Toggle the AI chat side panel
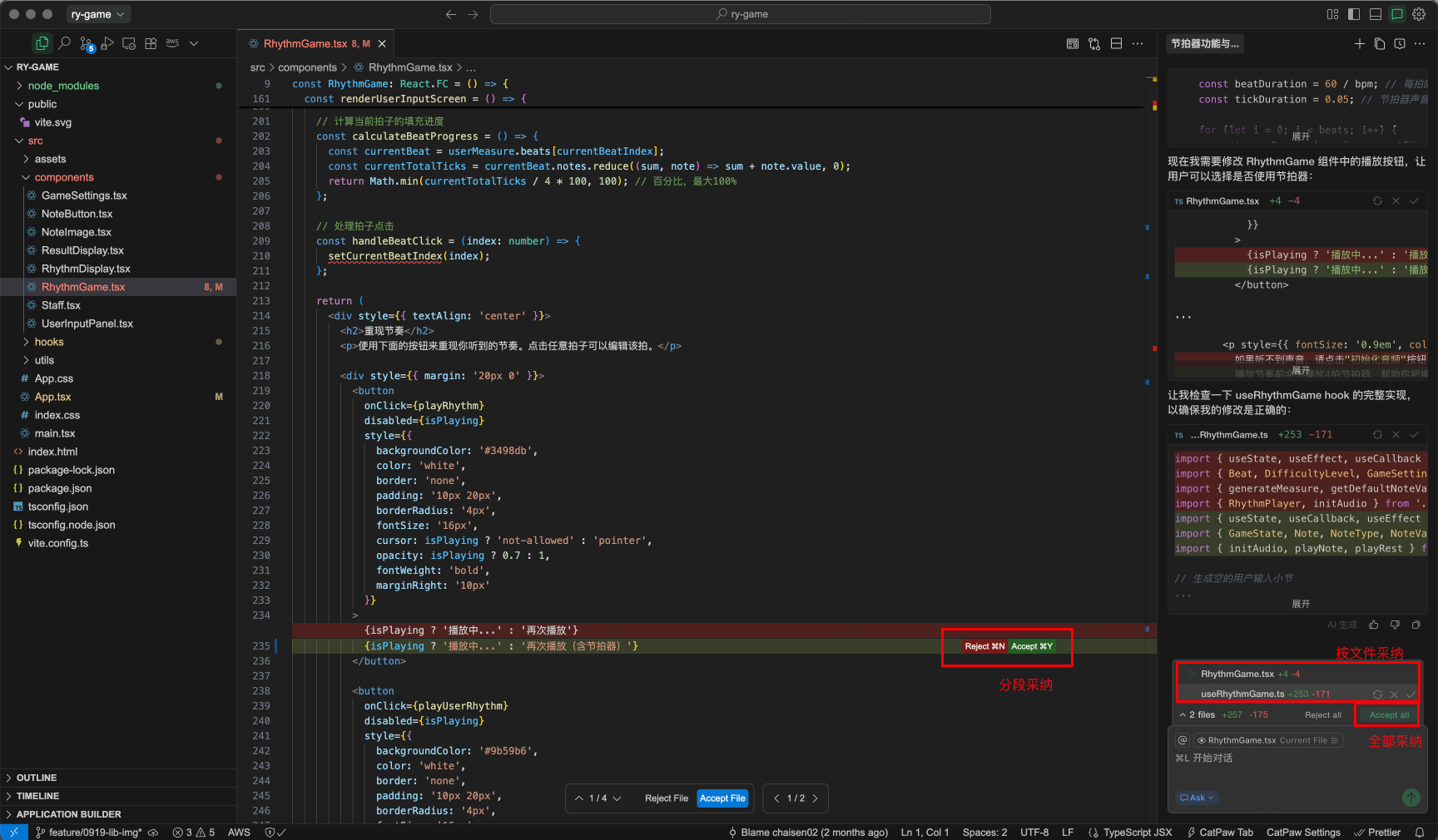Screen dimensions: 1438x840 (1397, 14)
